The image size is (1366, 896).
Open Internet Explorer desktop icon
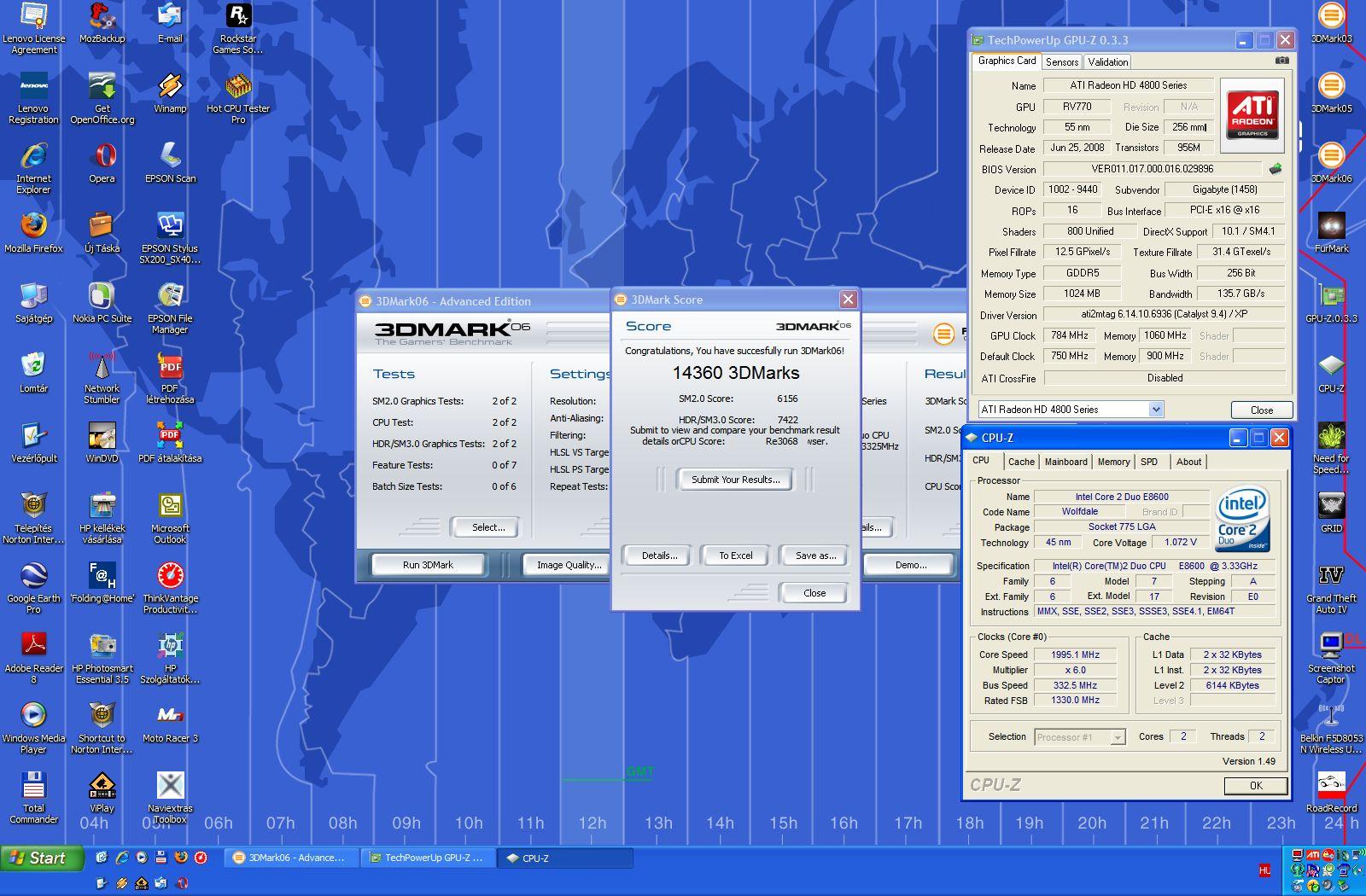(x=33, y=169)
